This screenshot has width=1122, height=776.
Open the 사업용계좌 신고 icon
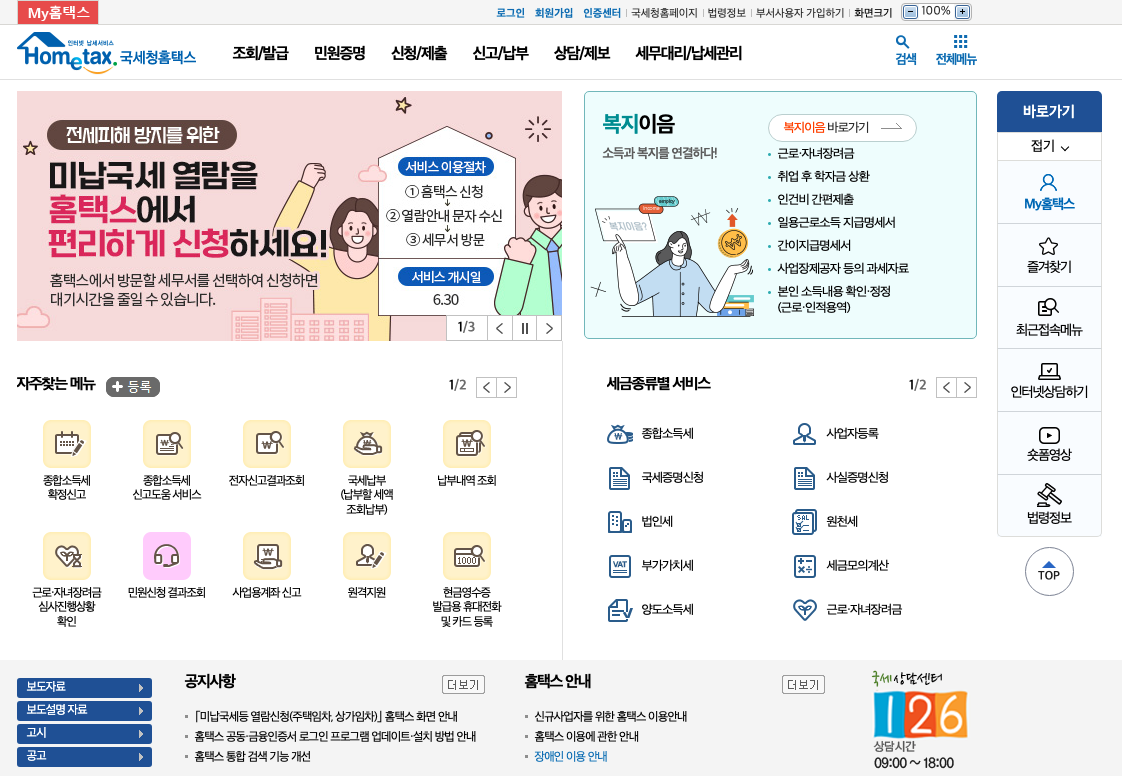(267, 556)
